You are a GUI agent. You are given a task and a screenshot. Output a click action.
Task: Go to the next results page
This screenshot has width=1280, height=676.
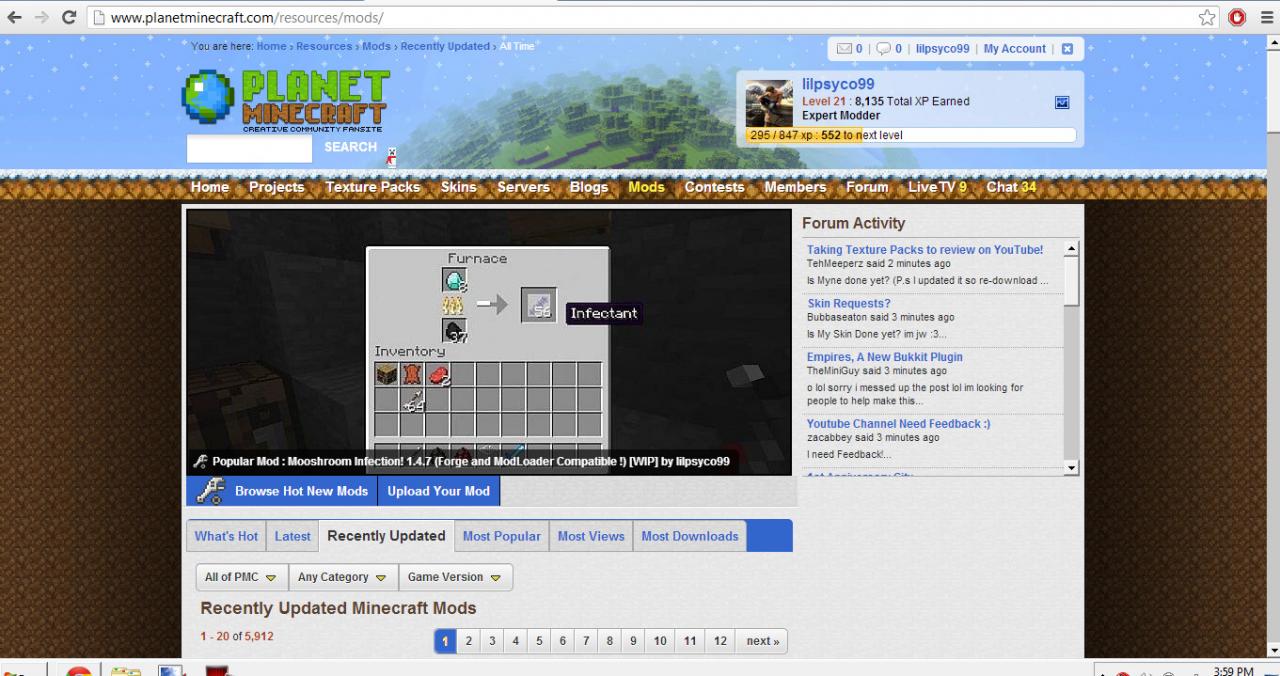coord(762,640)
